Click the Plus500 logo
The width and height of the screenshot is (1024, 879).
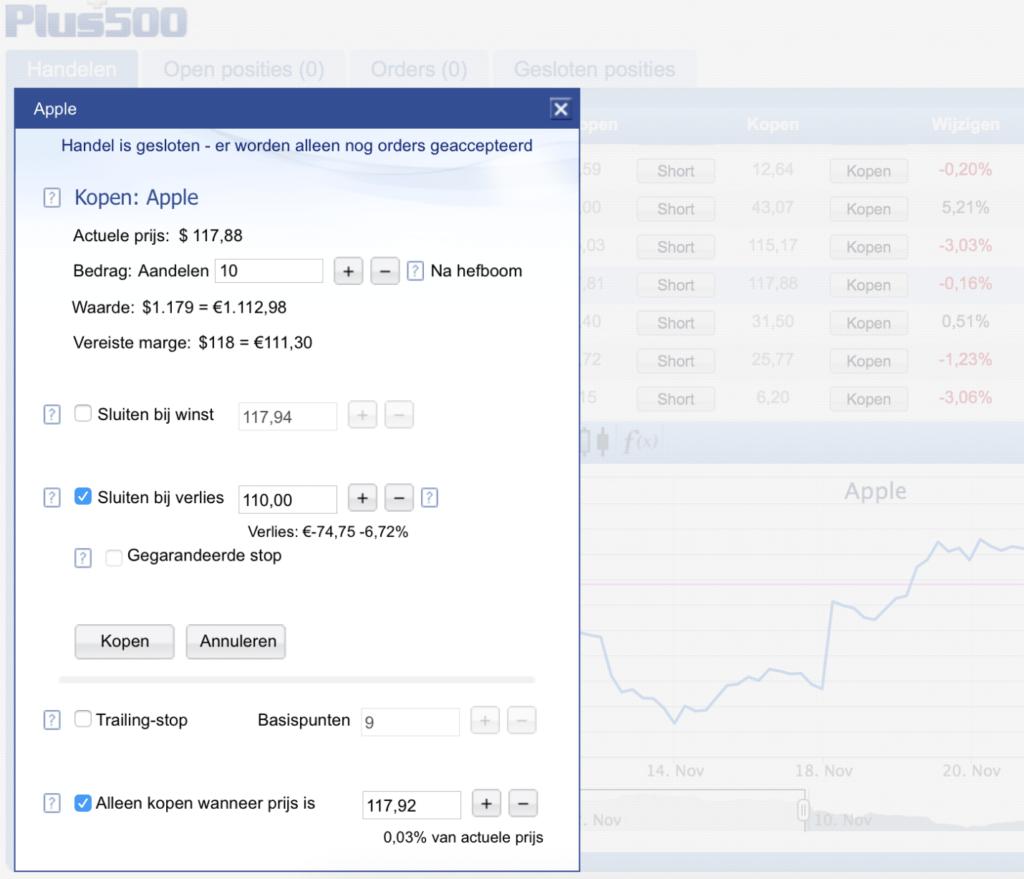[97, 21]
